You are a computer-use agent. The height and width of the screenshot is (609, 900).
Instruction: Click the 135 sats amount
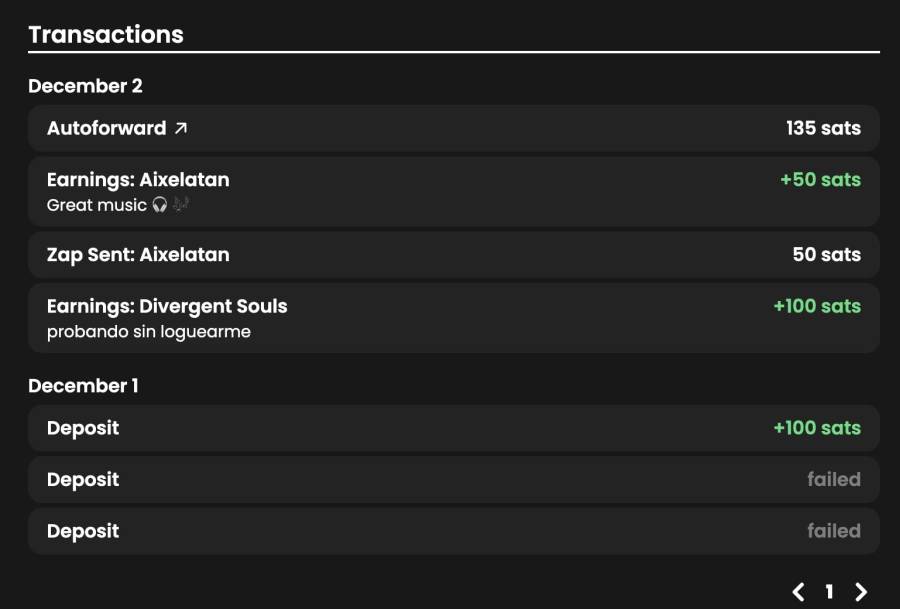pyautogui.click(x=823, y=128)
